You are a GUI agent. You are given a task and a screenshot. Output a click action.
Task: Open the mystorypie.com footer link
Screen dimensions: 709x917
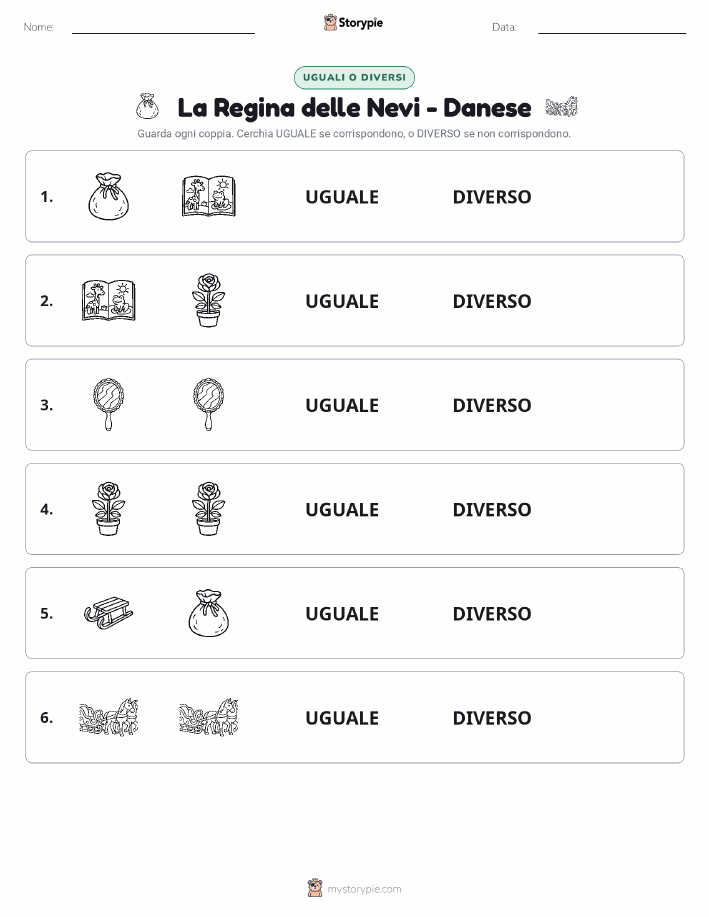tap(364, 889)
